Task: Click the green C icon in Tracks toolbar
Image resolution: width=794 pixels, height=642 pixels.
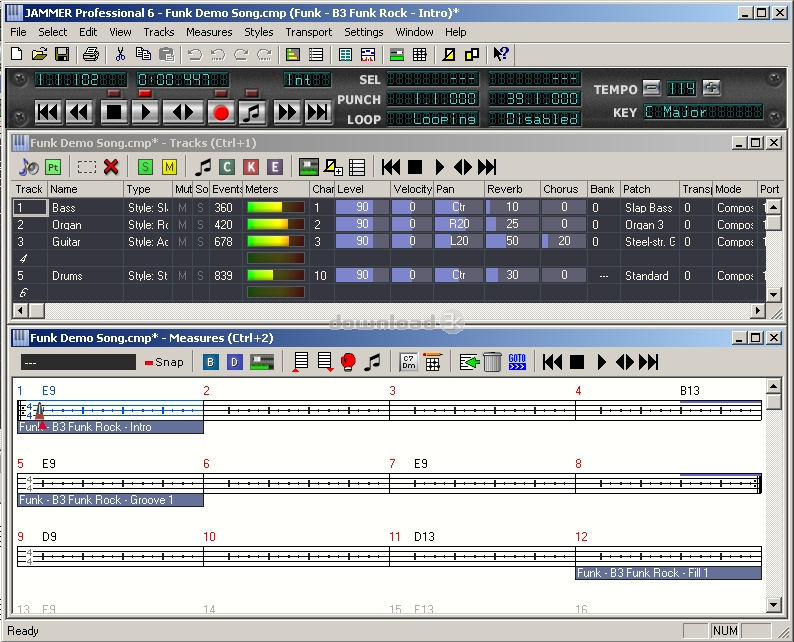Action: tap(227, 167)
